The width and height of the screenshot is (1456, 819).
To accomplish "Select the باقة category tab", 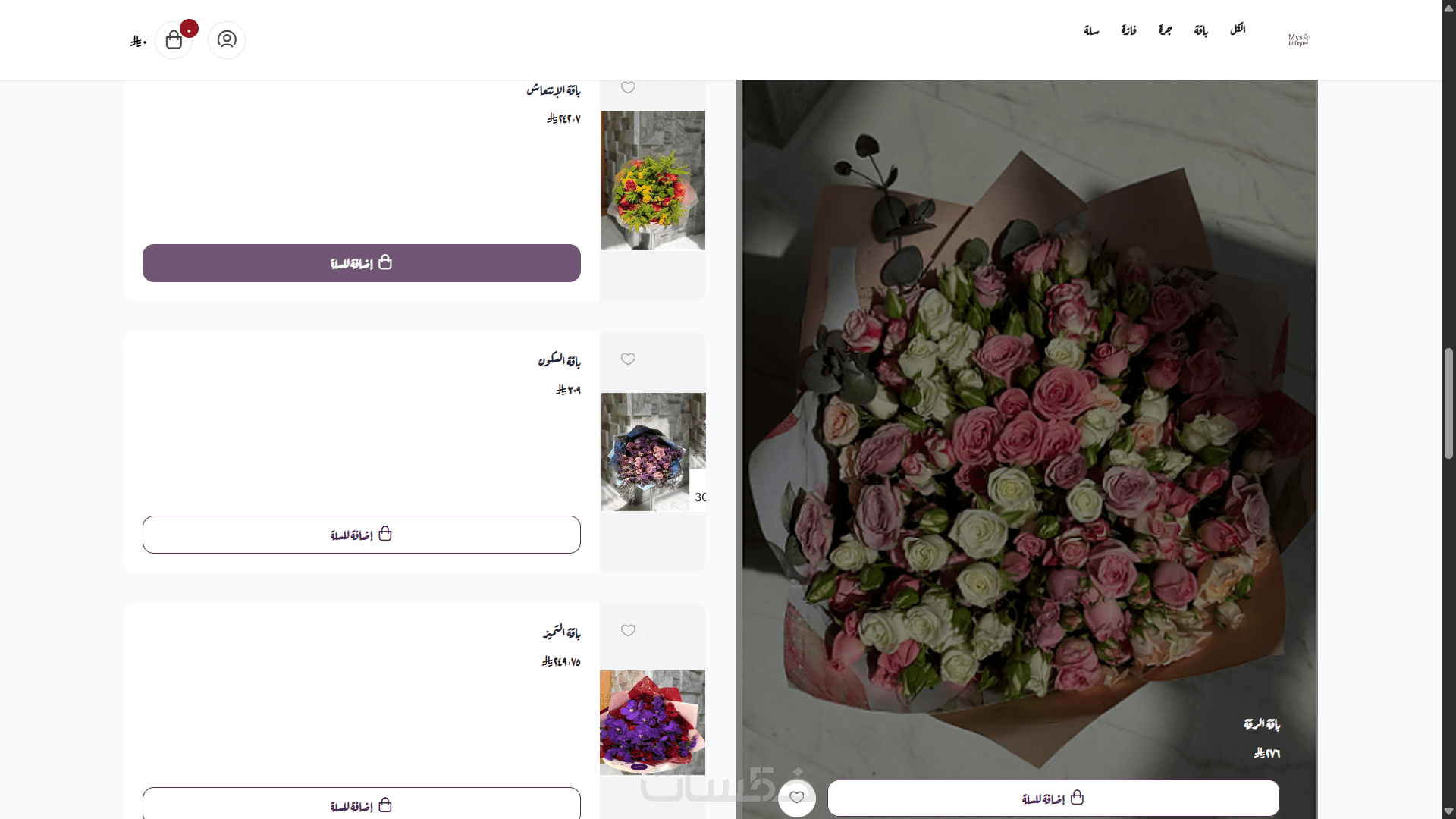I will click(1200, 30).
